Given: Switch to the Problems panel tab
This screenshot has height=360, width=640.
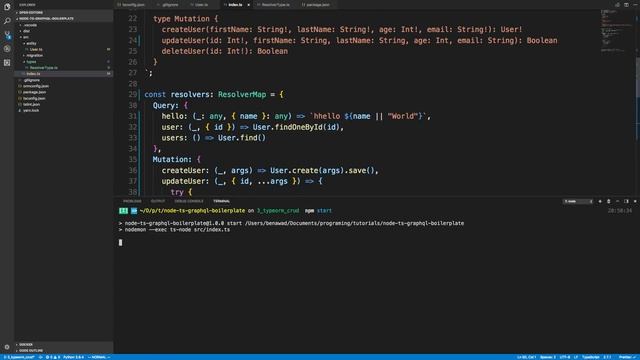Looking at the screenshot, I should [132, 201].
